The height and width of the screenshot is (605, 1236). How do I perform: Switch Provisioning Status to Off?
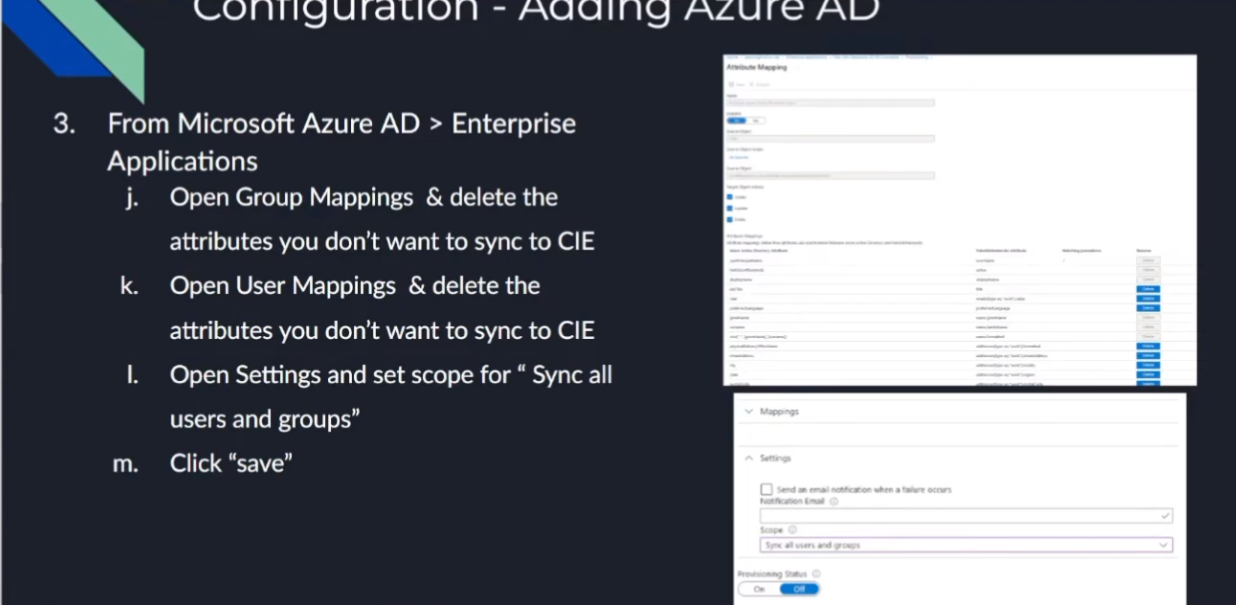click(799, 589)
